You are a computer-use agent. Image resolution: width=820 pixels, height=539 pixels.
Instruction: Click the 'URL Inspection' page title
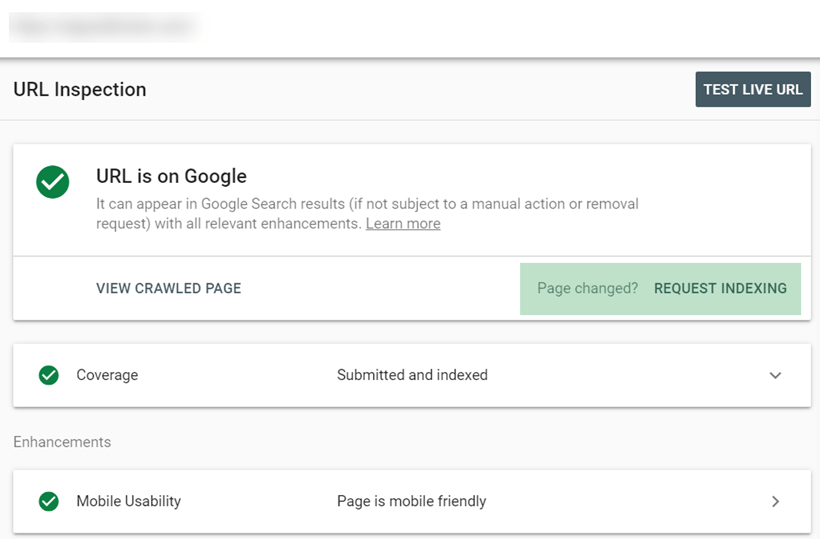click(79, 89)
